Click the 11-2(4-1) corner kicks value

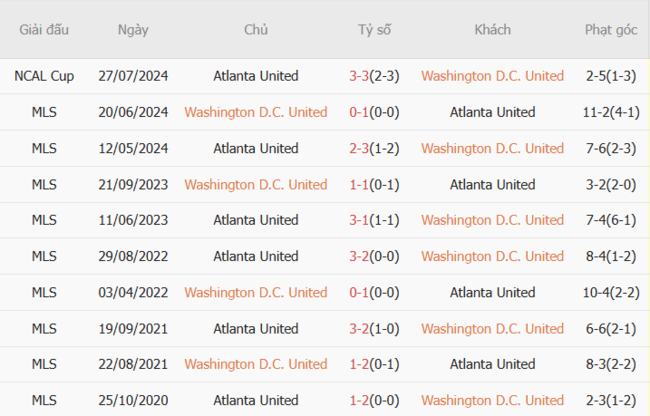[x=611, y=112]
